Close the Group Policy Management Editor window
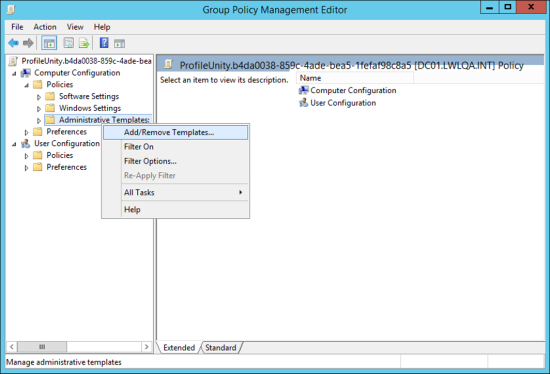This screenshot has height=374, width=550. (x=531, y=7)
